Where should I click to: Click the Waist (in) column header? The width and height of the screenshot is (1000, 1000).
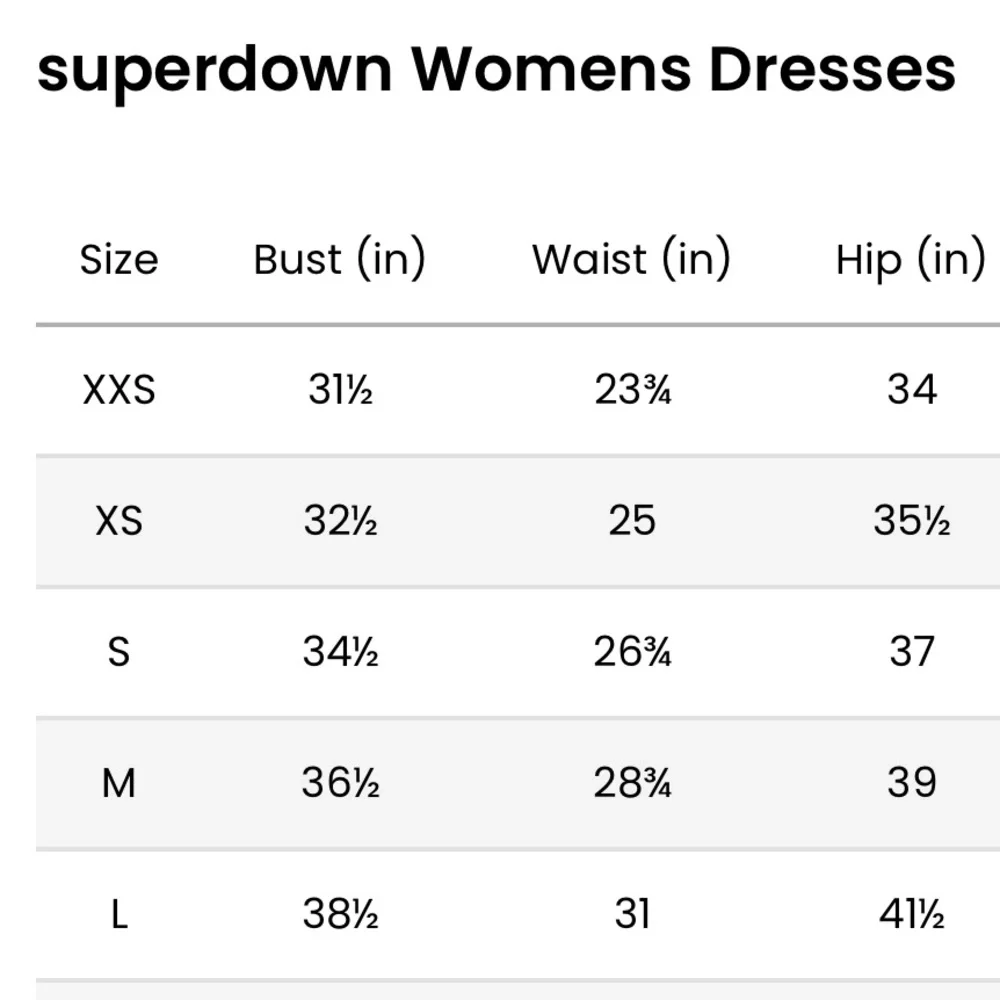pos(631,260)
